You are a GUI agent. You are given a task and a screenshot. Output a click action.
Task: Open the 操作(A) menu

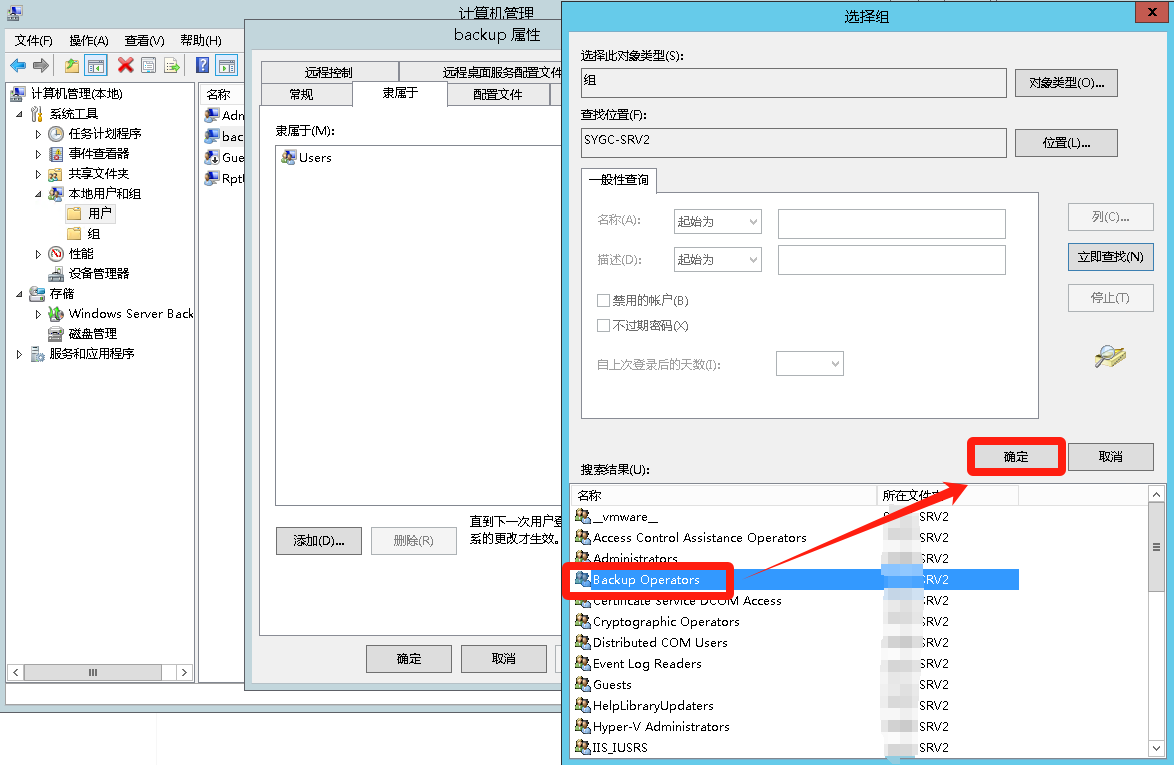[88, 41]
